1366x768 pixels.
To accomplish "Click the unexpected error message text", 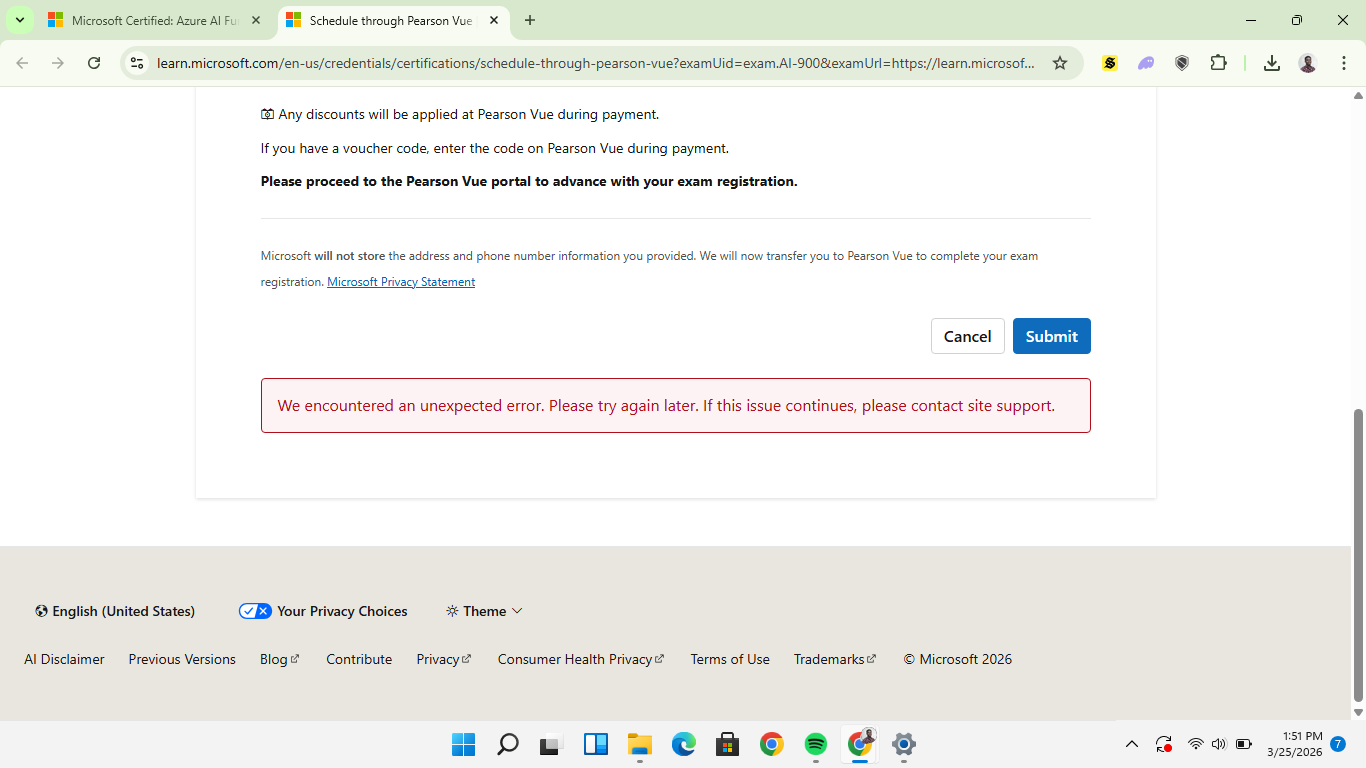I will 666,406.
